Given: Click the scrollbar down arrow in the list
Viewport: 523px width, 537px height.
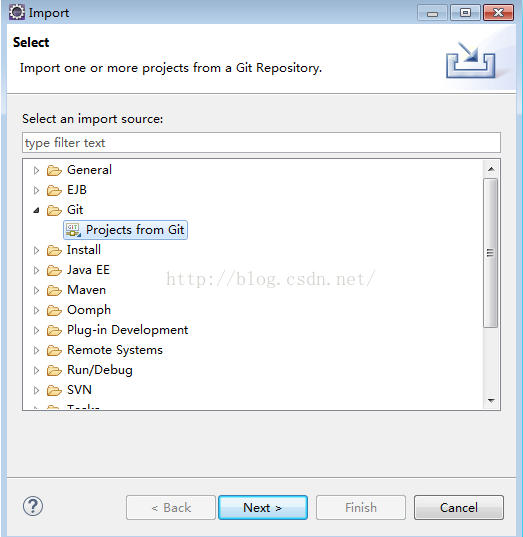Looking at the screenshot, I should click(x=491, y=400).
